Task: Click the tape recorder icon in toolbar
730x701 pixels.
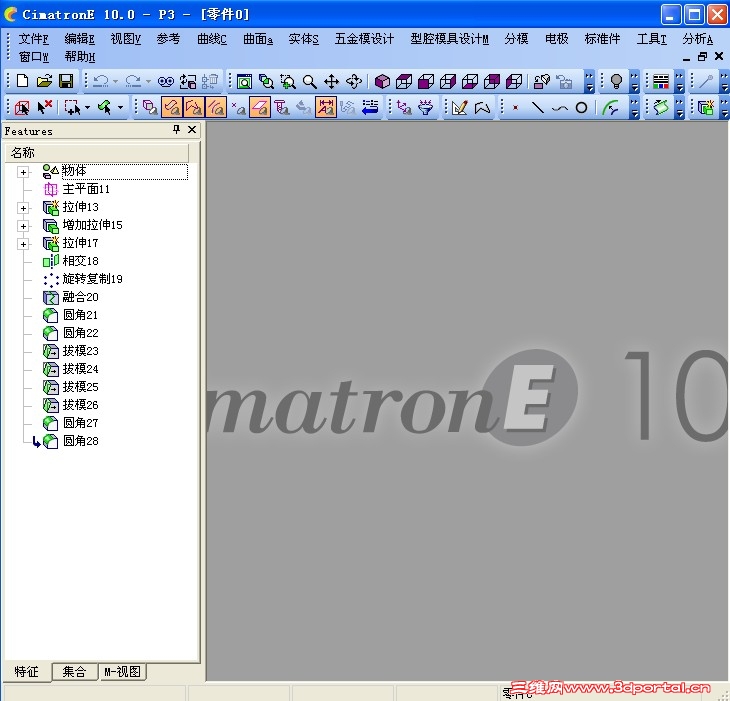Action: coord(166,82)
